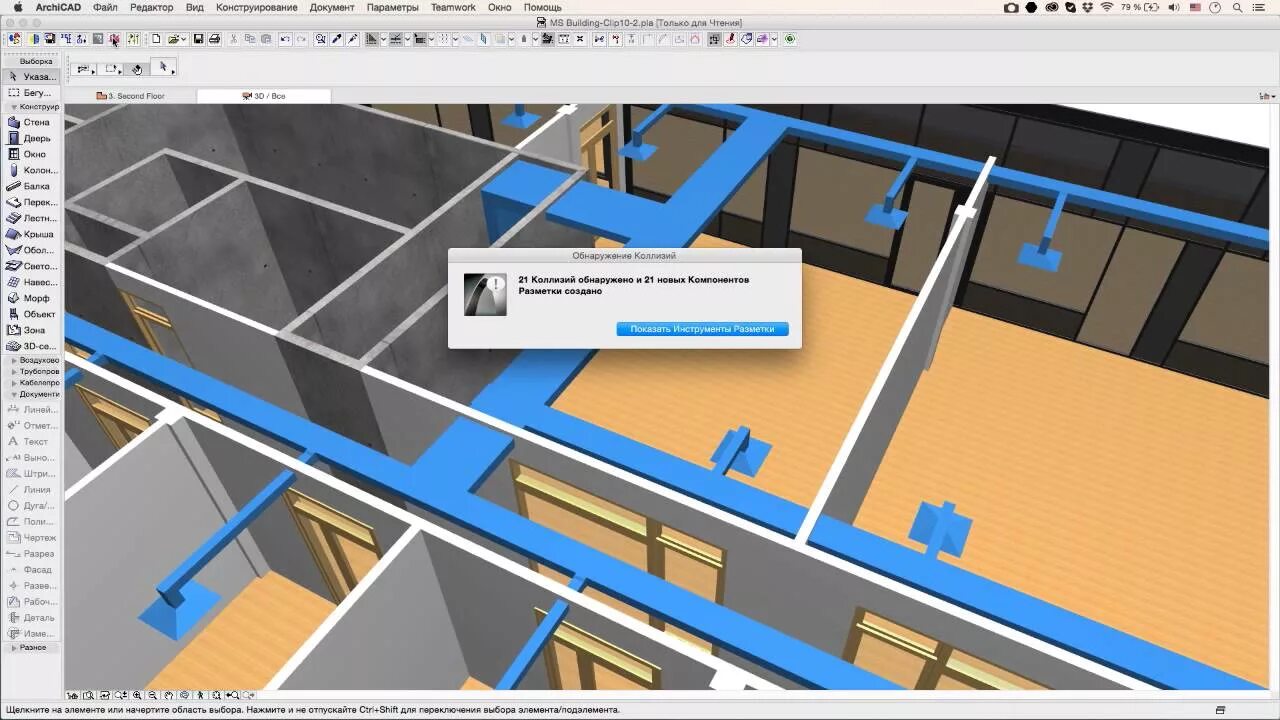The height and width of the screenshot is (720, 1280).
Task: Click the Wi-Fi status icon
Action: (x=1107, y=7)
